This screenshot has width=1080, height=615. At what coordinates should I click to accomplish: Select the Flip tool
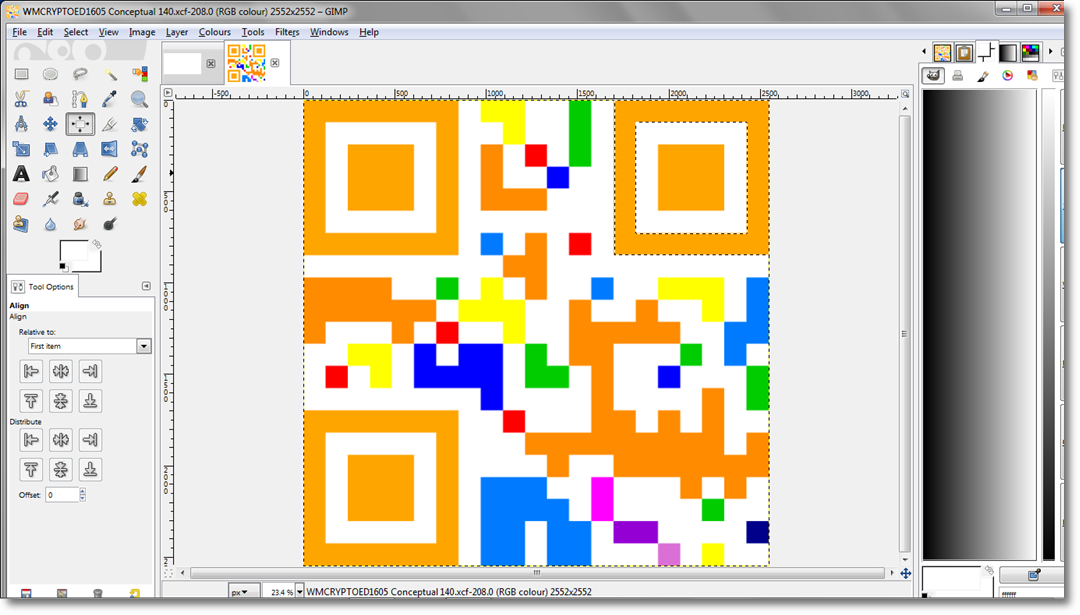(x=110, y=149)
